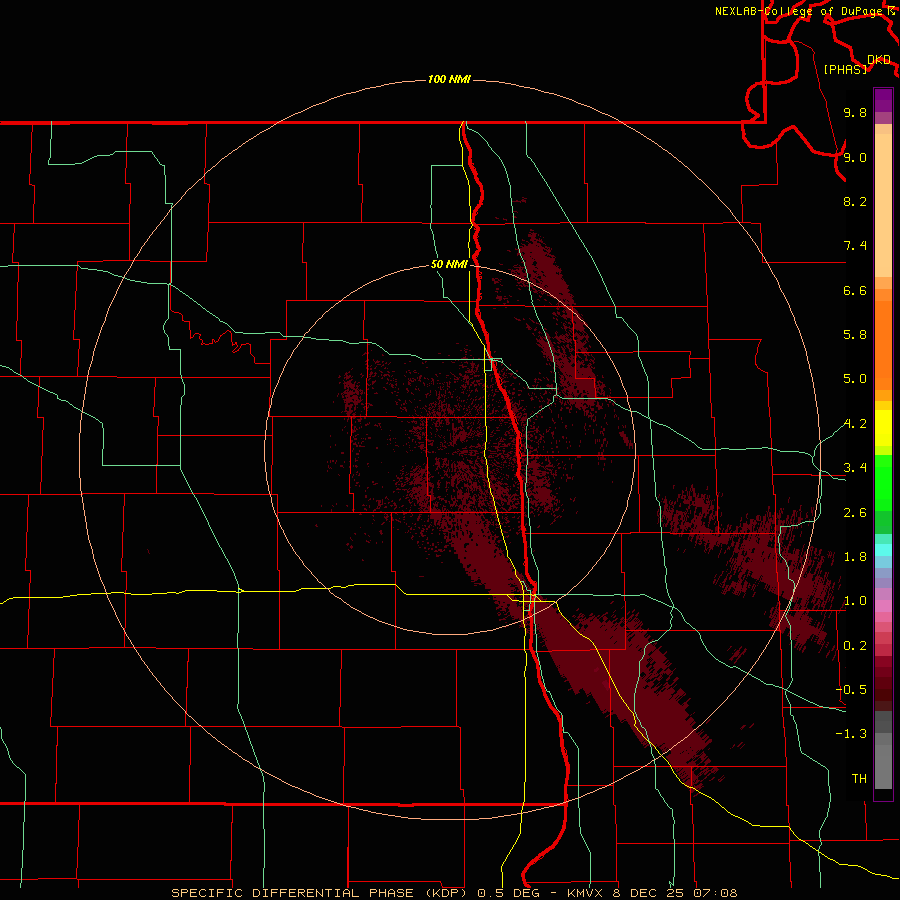Screen dimensions: 900x900
Task: Click the 7.4 scale value
Action: click(x=855, y=246)
